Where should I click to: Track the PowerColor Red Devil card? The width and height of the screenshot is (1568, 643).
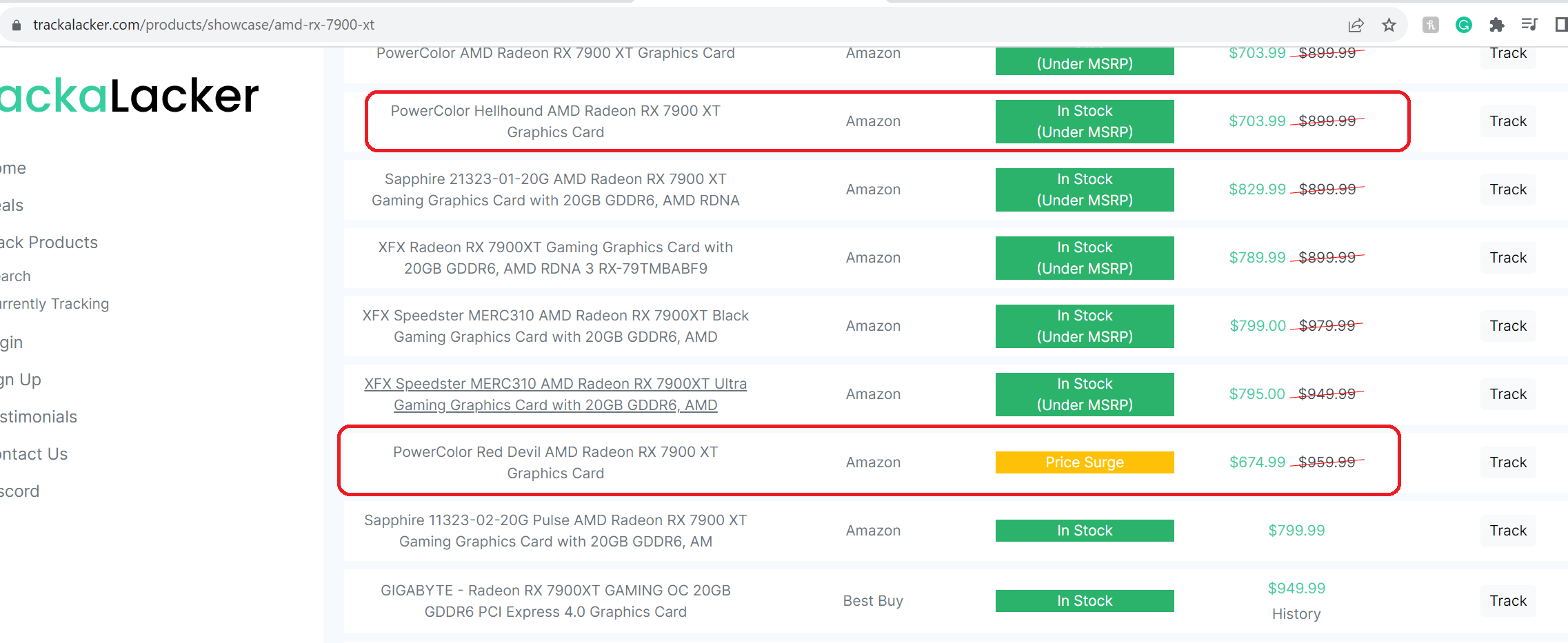point(1508,462)
